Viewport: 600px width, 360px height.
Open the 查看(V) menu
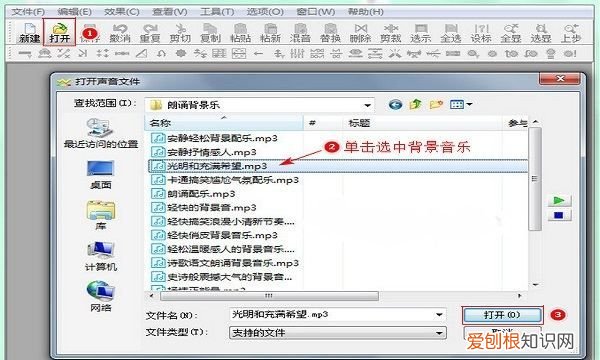pos(170,12)
